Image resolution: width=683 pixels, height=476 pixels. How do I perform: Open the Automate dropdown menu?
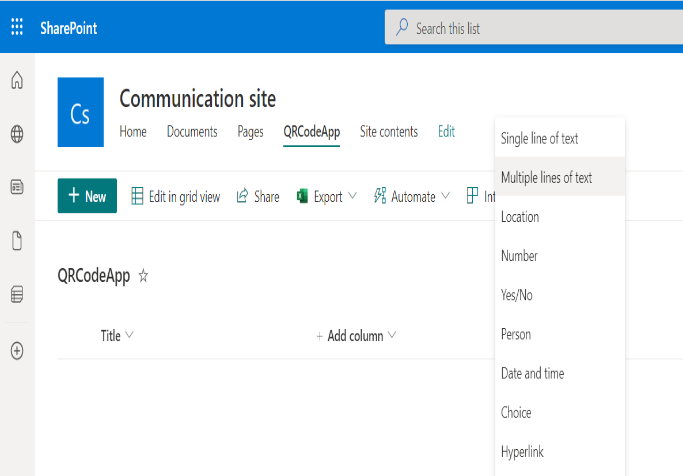pyautogui.click(x=412, y=197)
